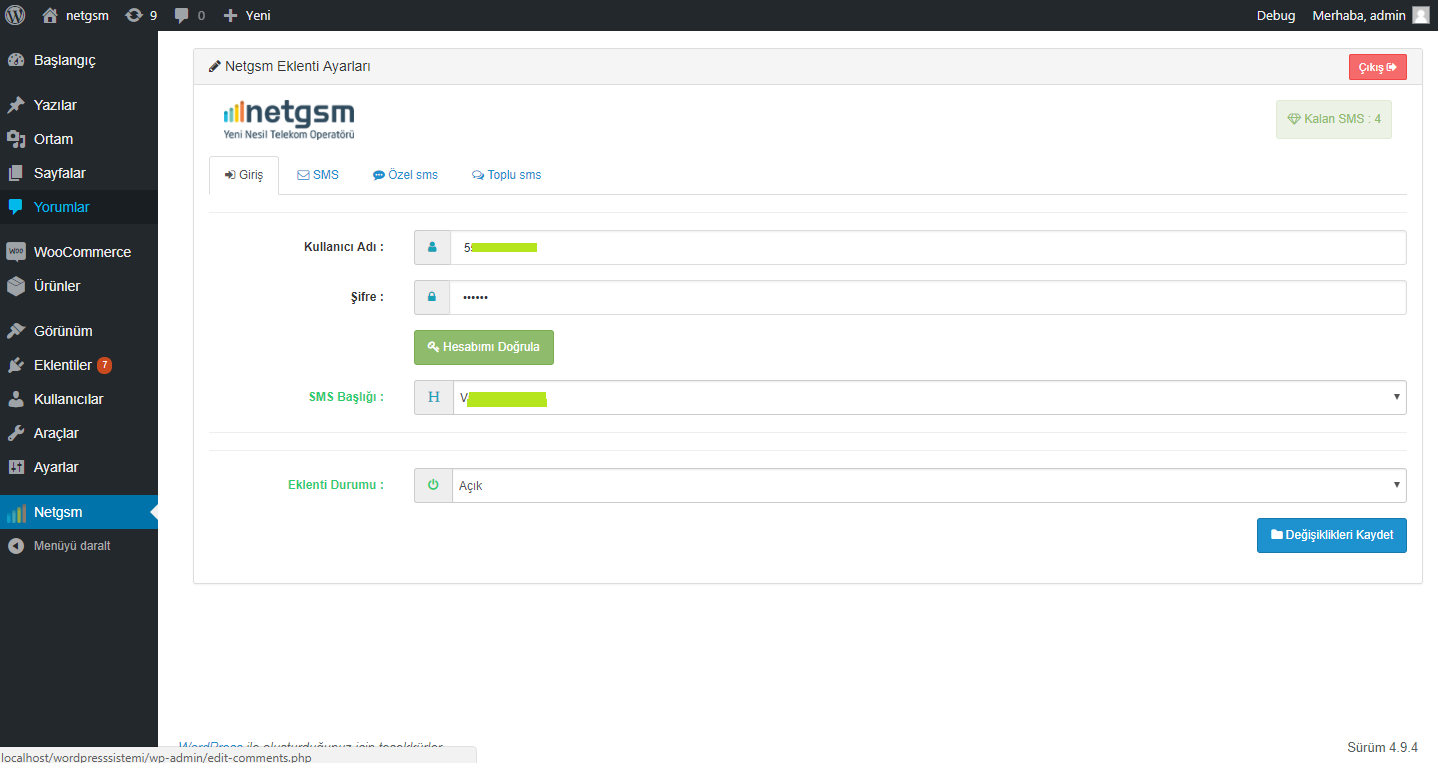Open the Eklenti Durumu dropdown
Screen dimensions: 1438x763
point(928,485)
